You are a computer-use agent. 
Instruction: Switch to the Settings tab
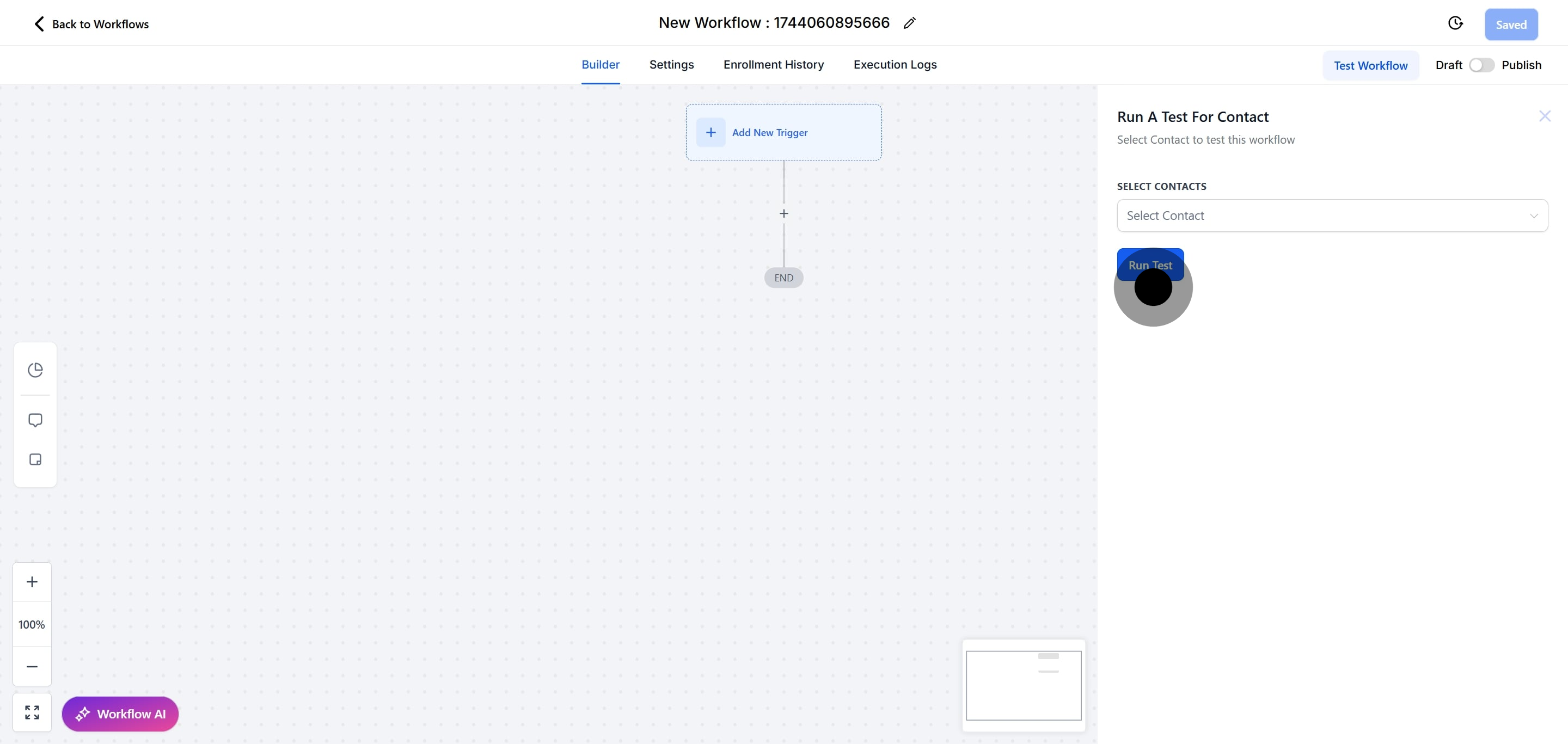pos(671,64)
